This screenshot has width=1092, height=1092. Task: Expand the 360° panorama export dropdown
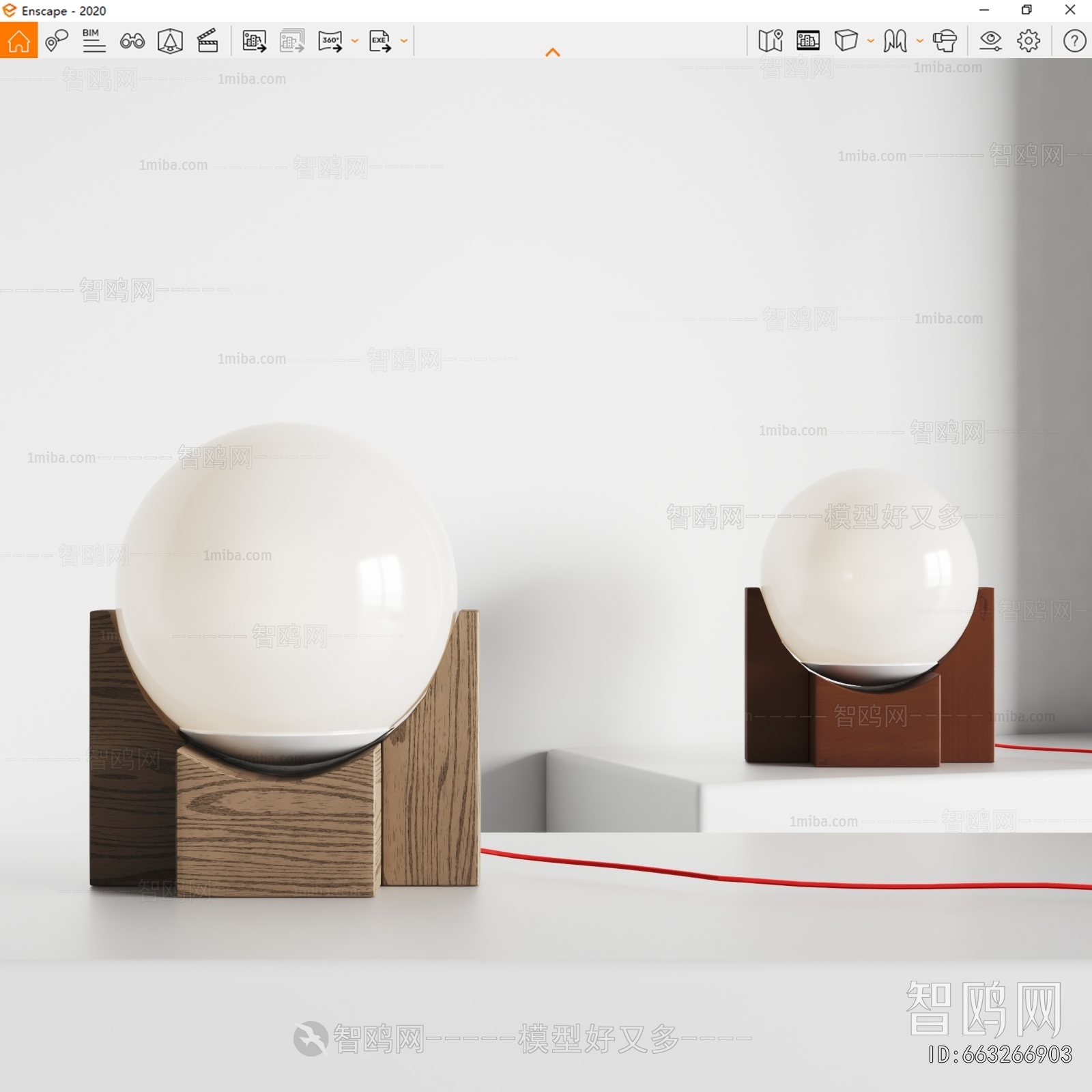[355, 41]
